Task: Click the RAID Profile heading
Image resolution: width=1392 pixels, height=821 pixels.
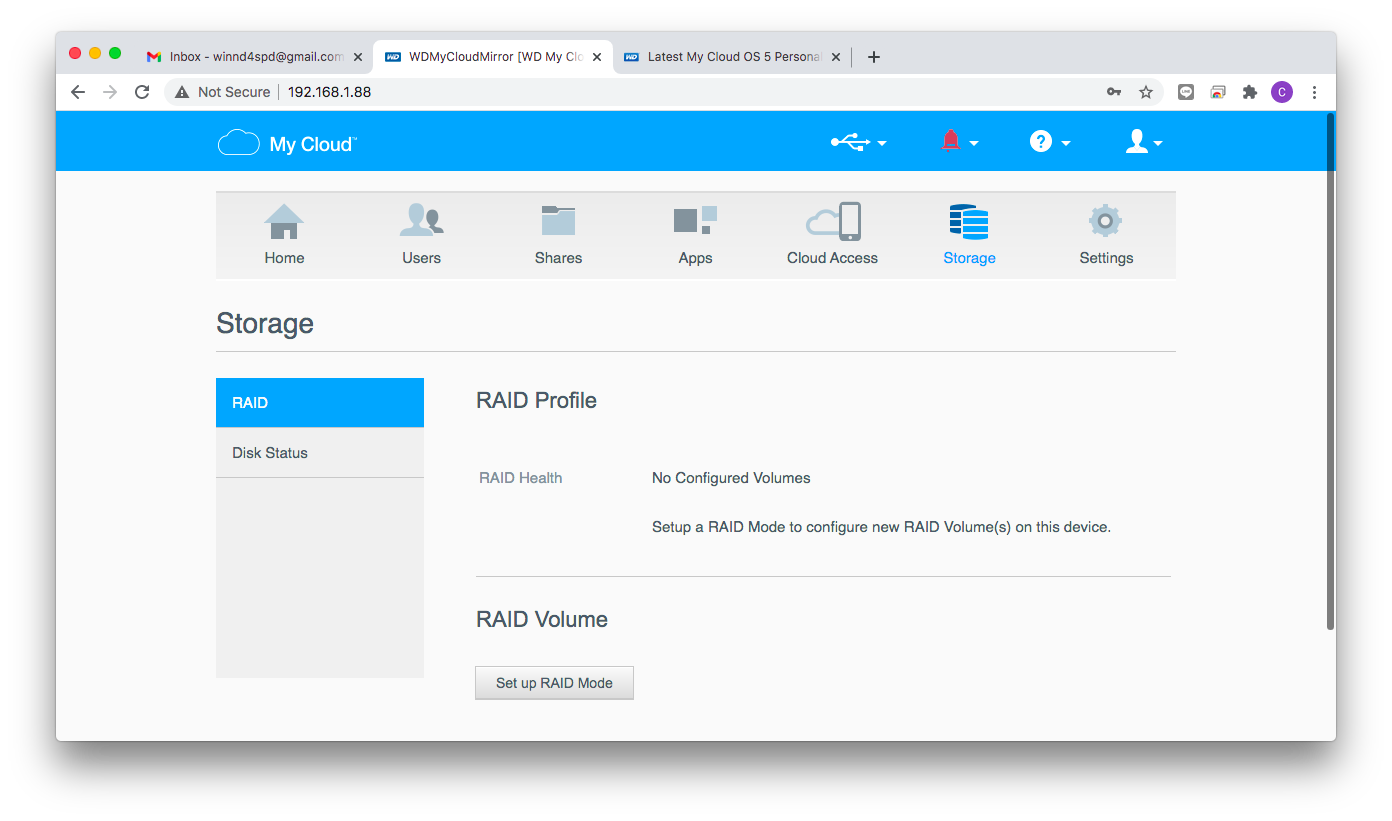Action: point(536,401)
